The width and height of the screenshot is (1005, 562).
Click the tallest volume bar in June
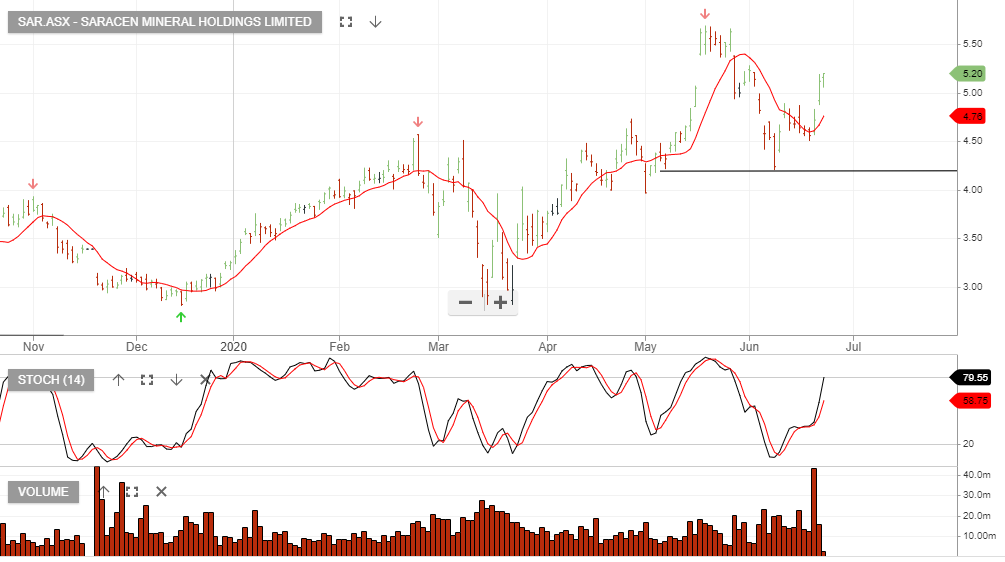[x=814, y=511]
